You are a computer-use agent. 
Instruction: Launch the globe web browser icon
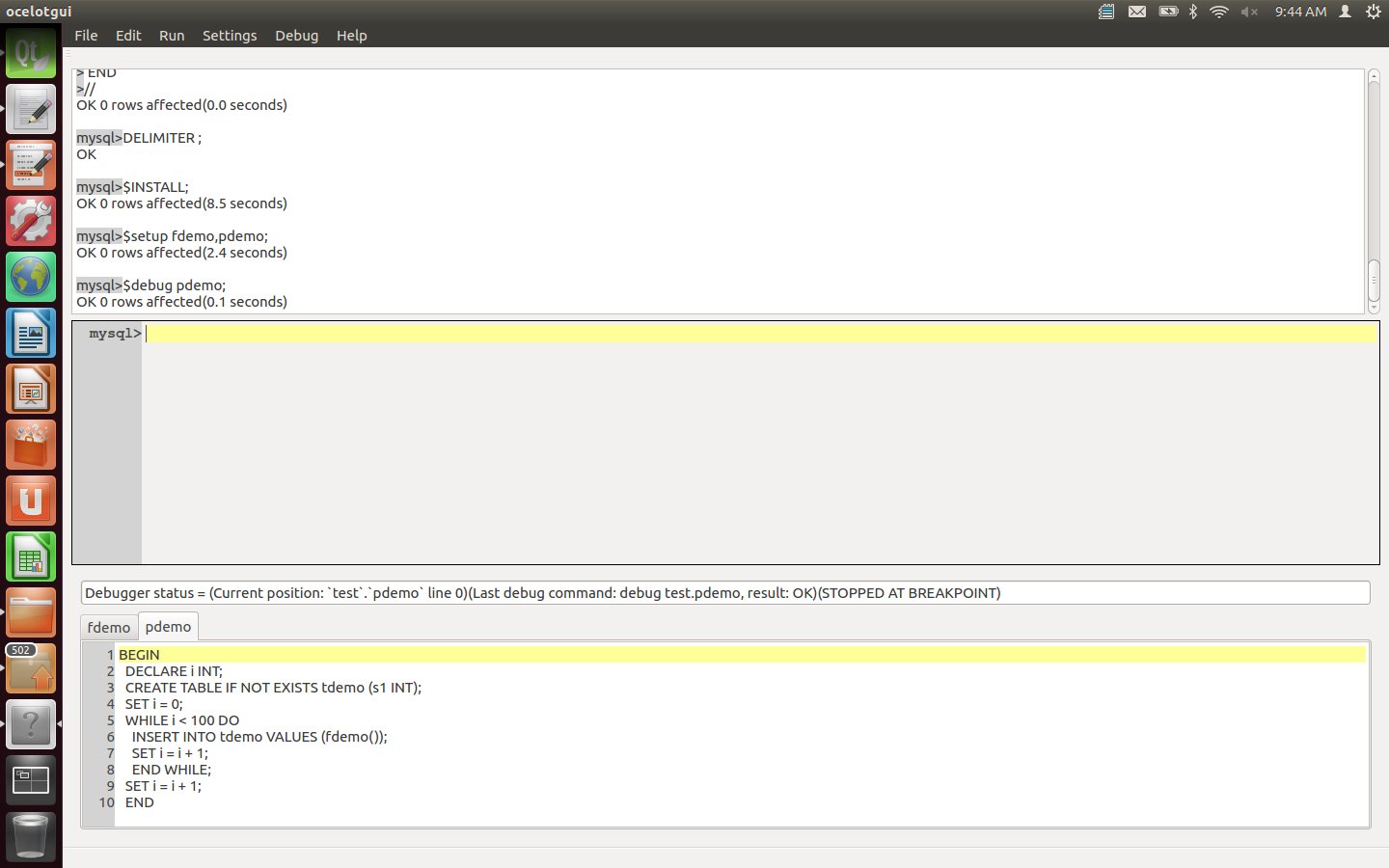coord(31,277)
